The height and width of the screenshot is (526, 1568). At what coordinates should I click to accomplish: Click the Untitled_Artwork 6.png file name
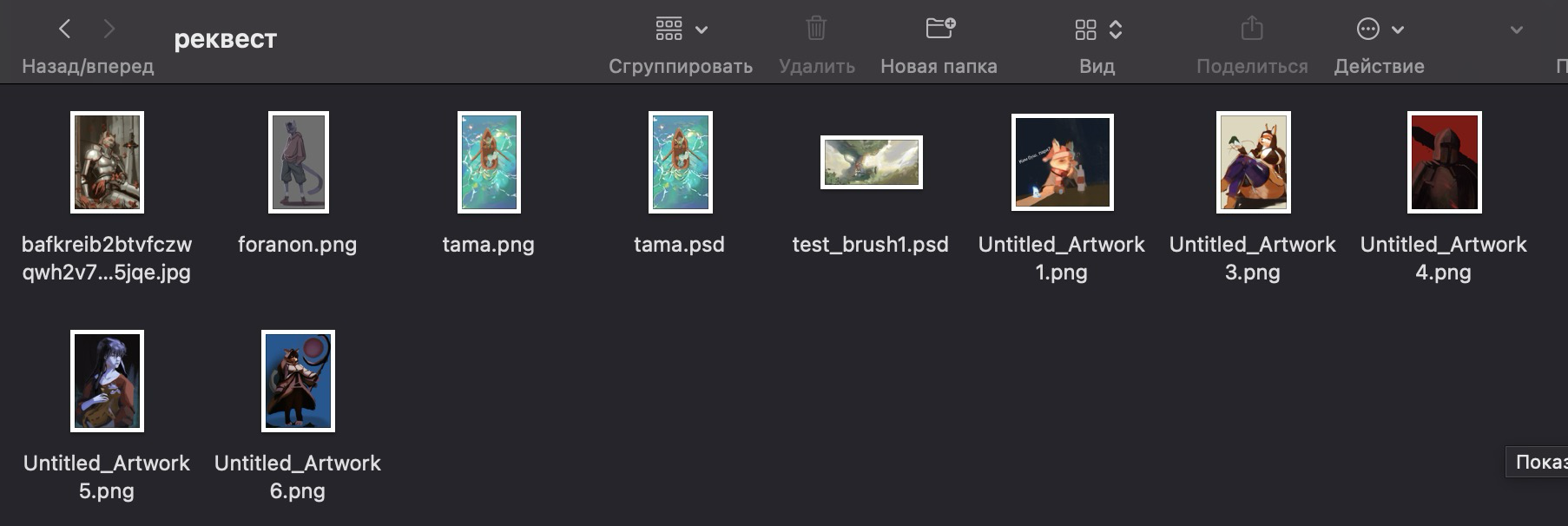[x=298, y=477]
